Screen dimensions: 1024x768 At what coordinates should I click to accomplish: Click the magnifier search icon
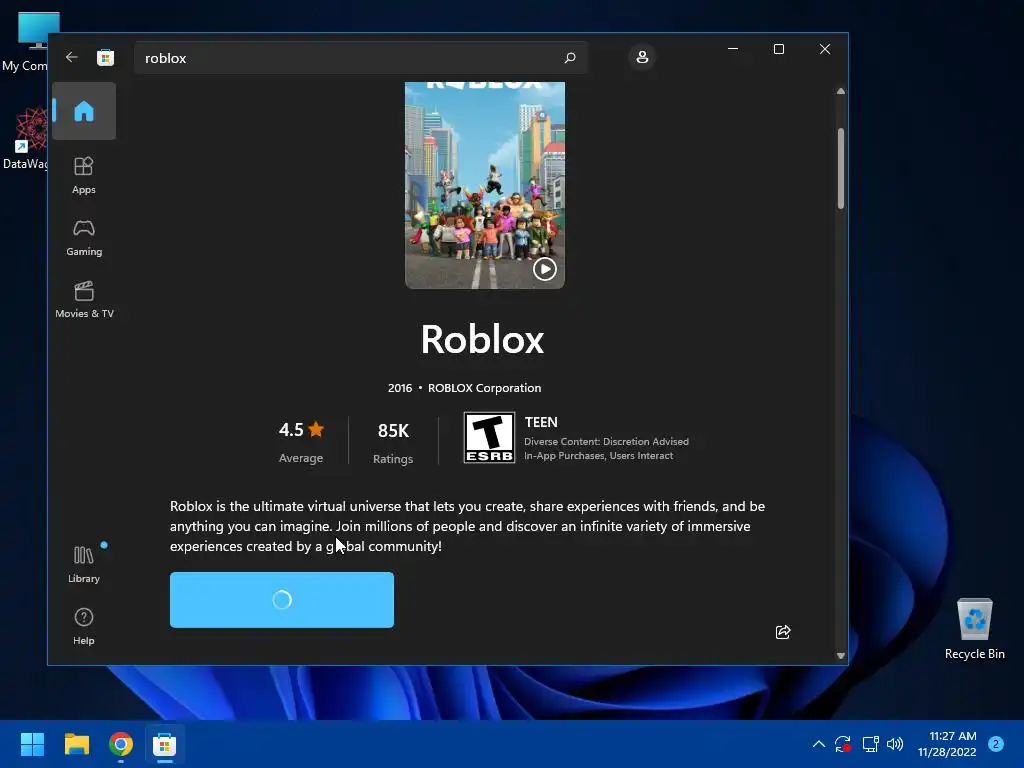point(569,58)
